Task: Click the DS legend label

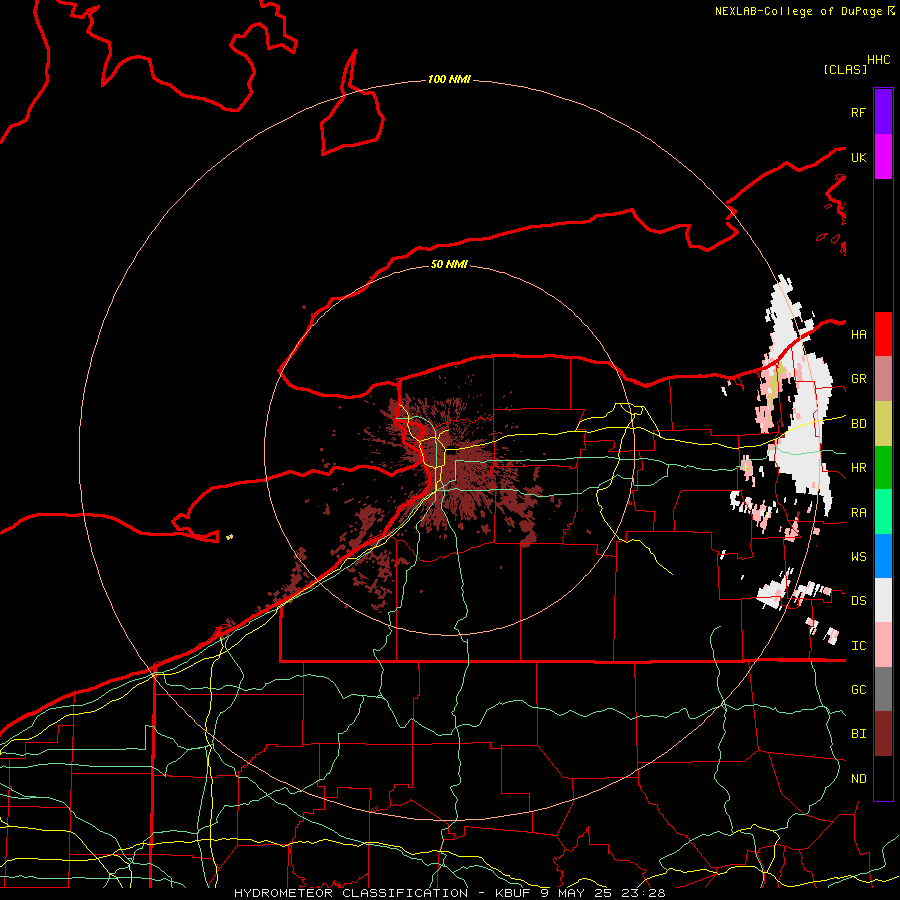Action: coord(858,601)
